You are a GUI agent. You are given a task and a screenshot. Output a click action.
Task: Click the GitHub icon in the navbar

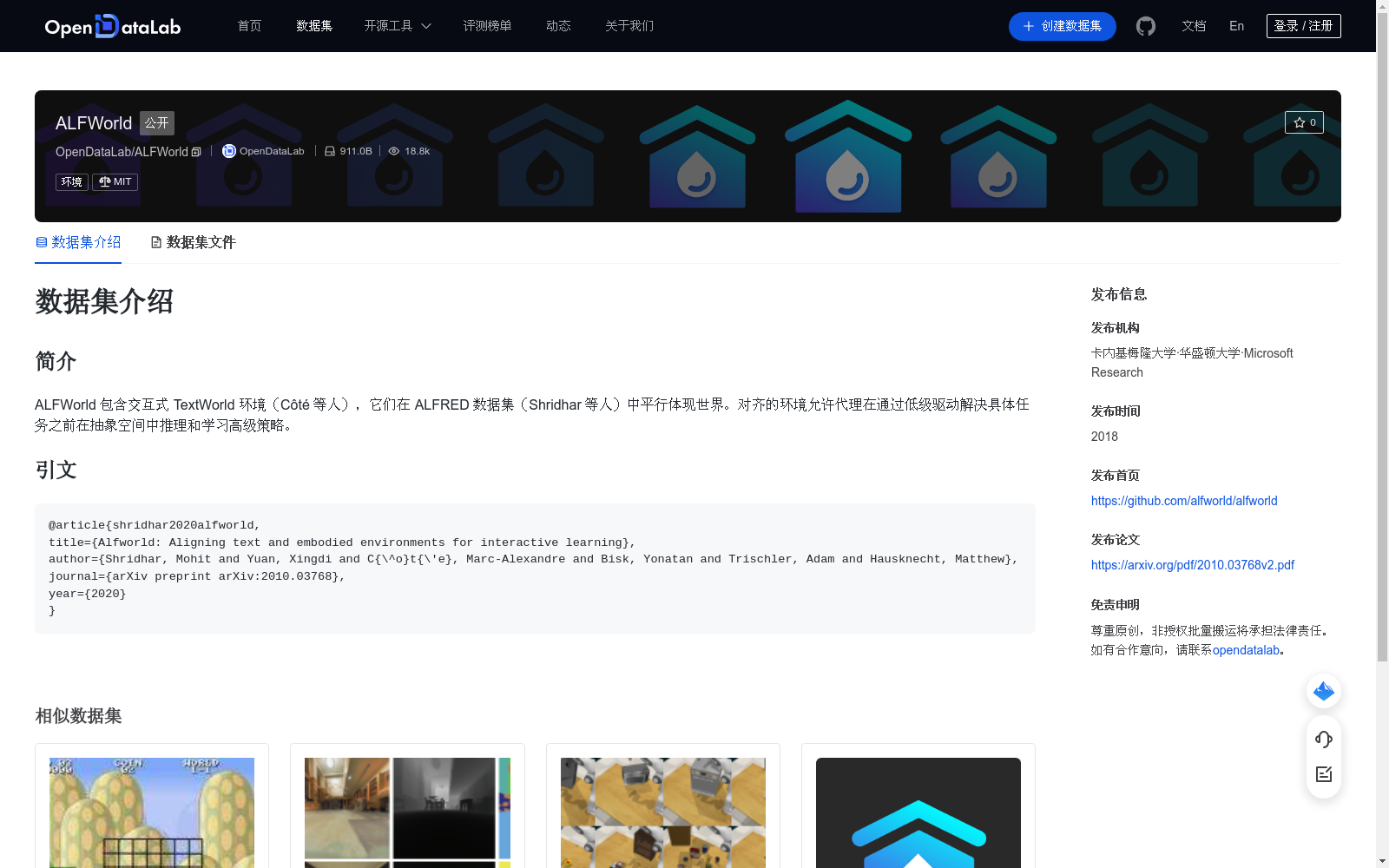(1145, 26)
